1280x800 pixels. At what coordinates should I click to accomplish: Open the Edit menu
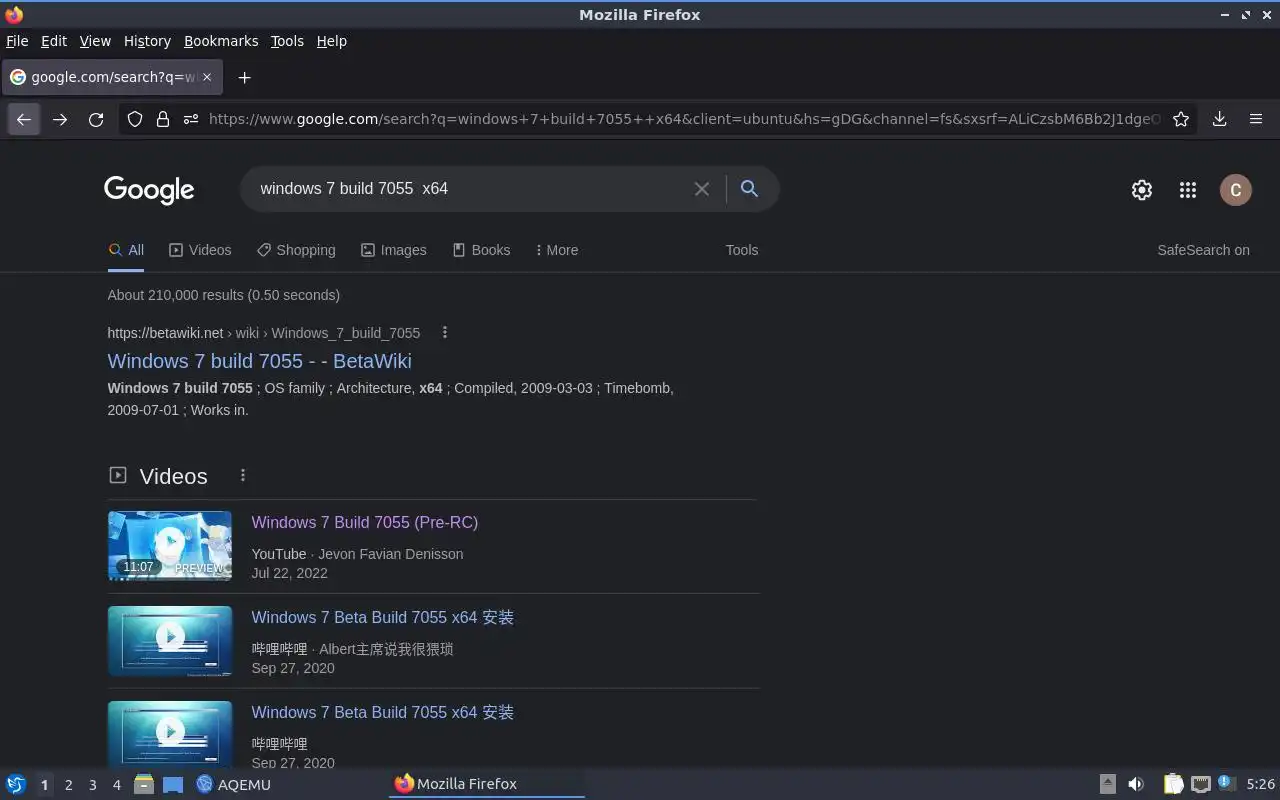coord(54,41)
